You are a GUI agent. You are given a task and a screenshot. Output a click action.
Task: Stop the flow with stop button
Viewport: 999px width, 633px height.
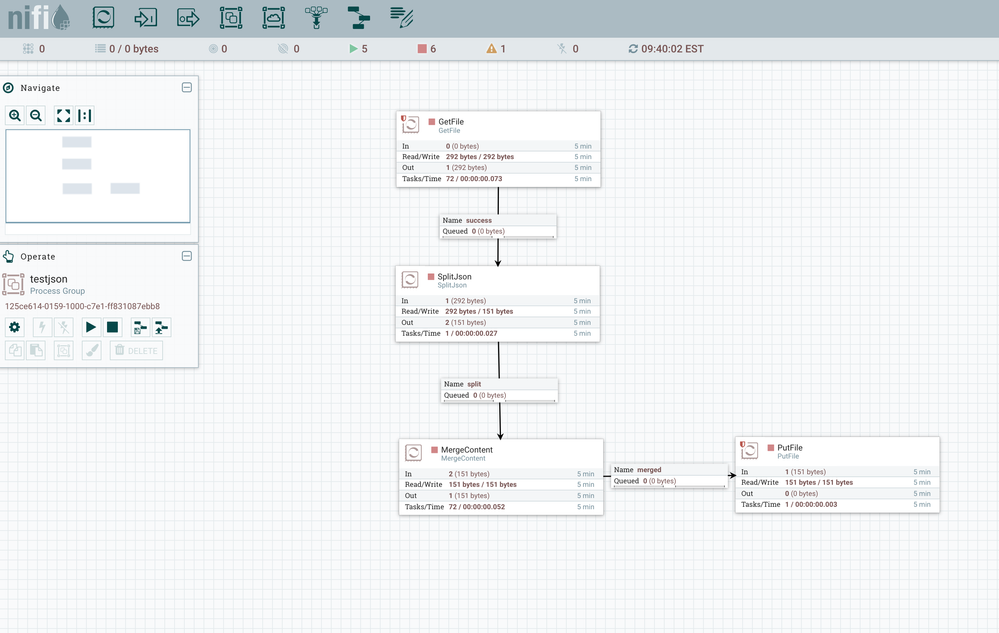(x=113, y=327)
